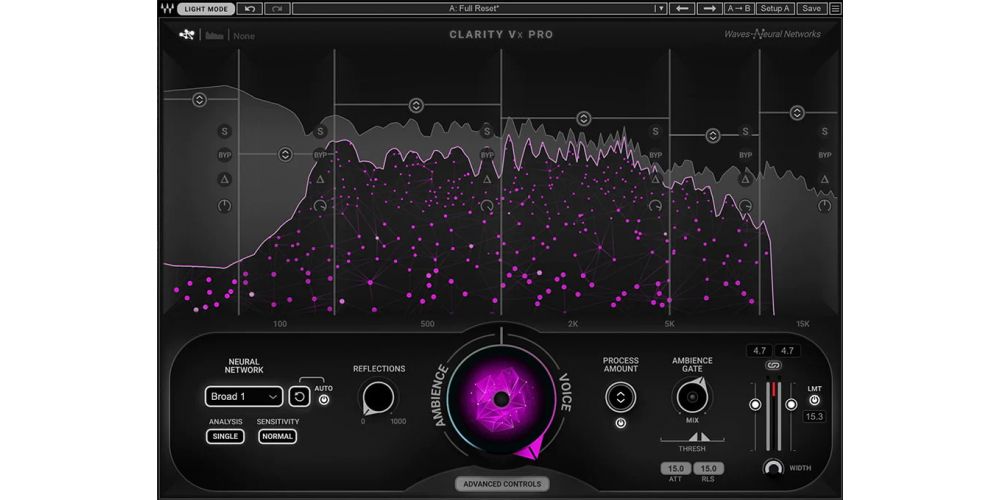Click the left 4.7 output value box
Screen dimensions: 1000x500
coord(759,351)
